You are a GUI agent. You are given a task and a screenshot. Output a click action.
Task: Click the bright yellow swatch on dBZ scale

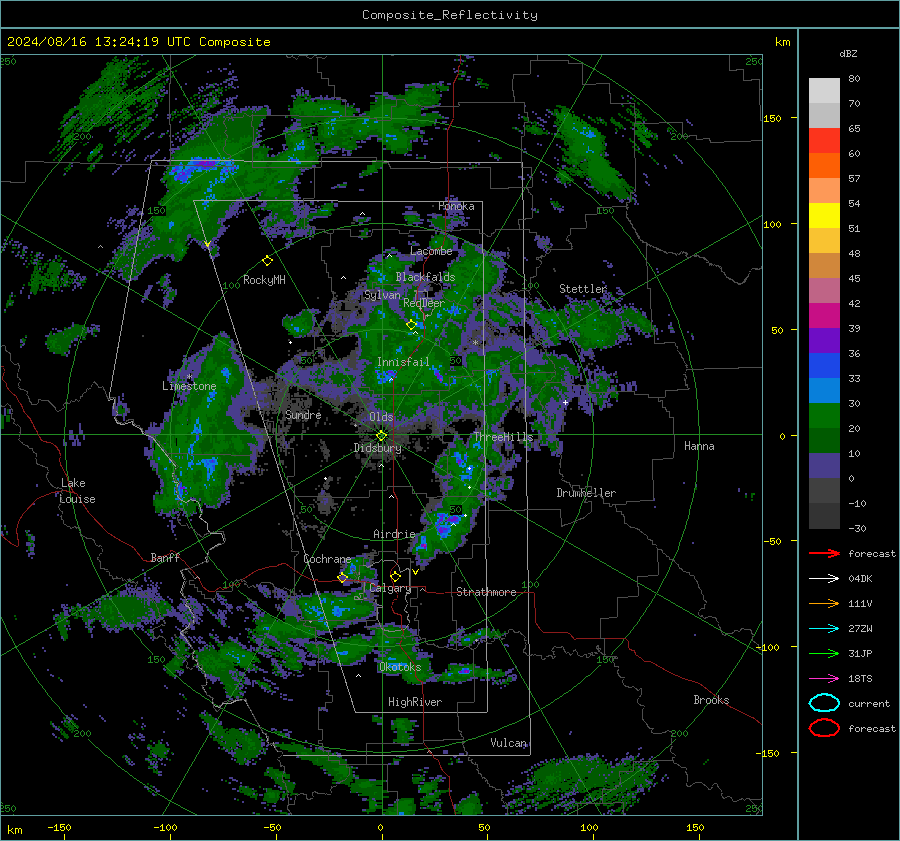point(824,216)
